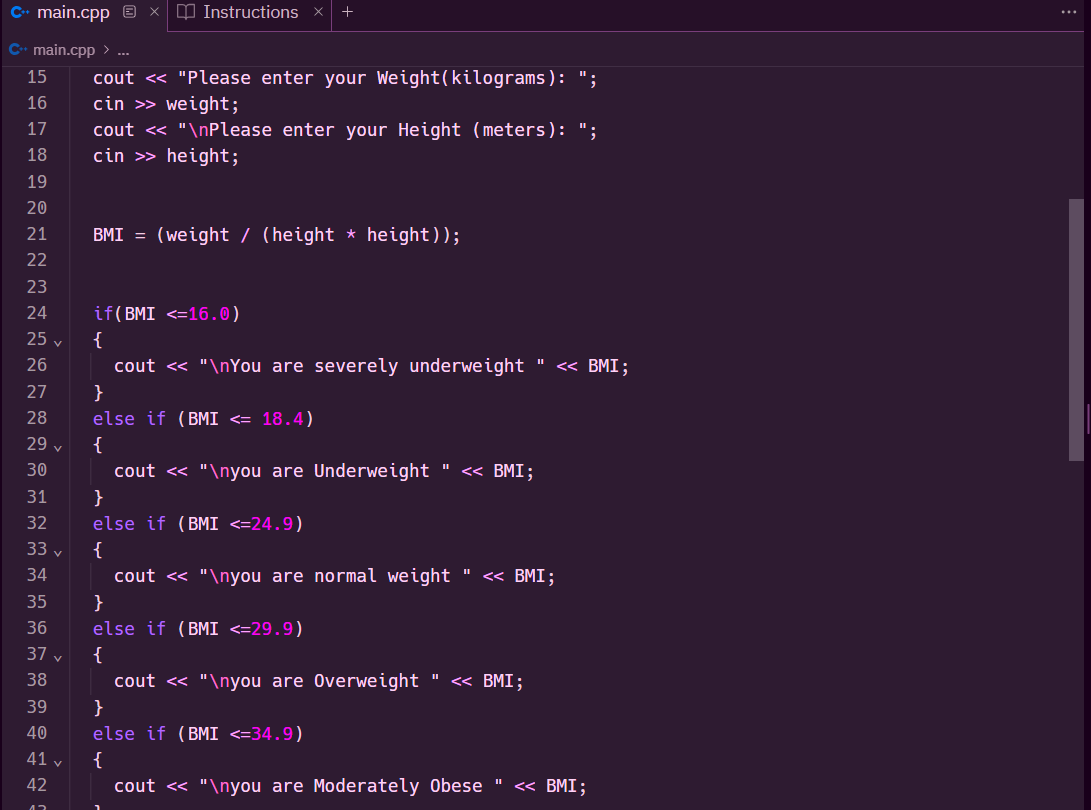Screen dimensions: 1091x810
Task: Click the value 24.9 on line 32
Action: pyautogui.click(x=272, y=524)
